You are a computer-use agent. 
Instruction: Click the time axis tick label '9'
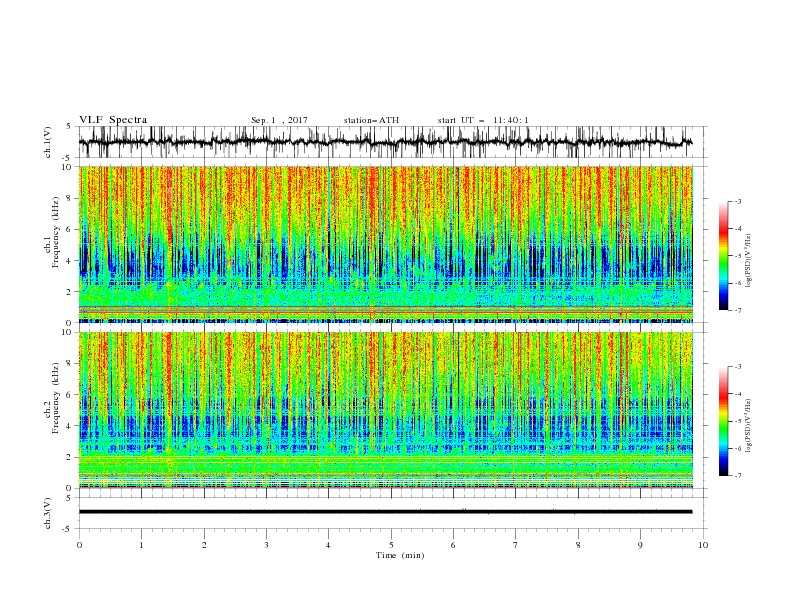point(640,545)
